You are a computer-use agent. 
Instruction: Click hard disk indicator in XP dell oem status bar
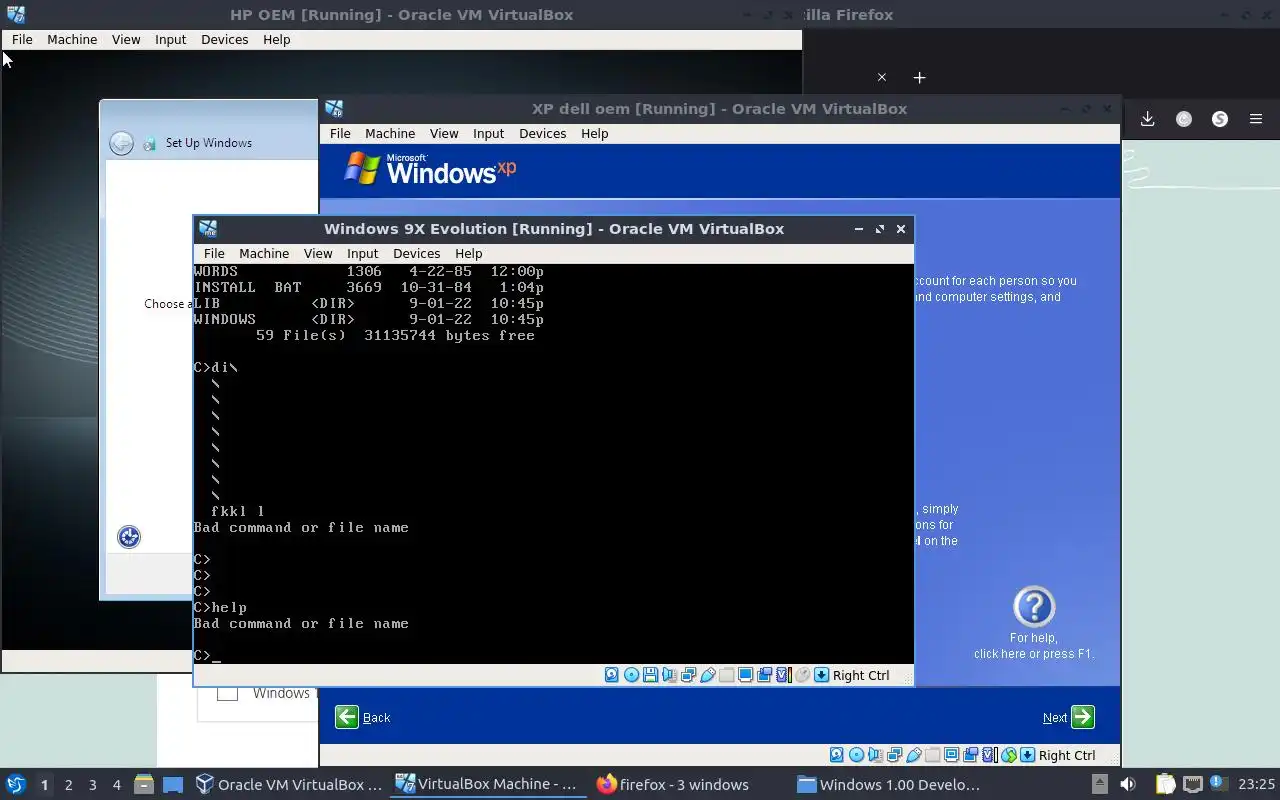coord(836,755)
